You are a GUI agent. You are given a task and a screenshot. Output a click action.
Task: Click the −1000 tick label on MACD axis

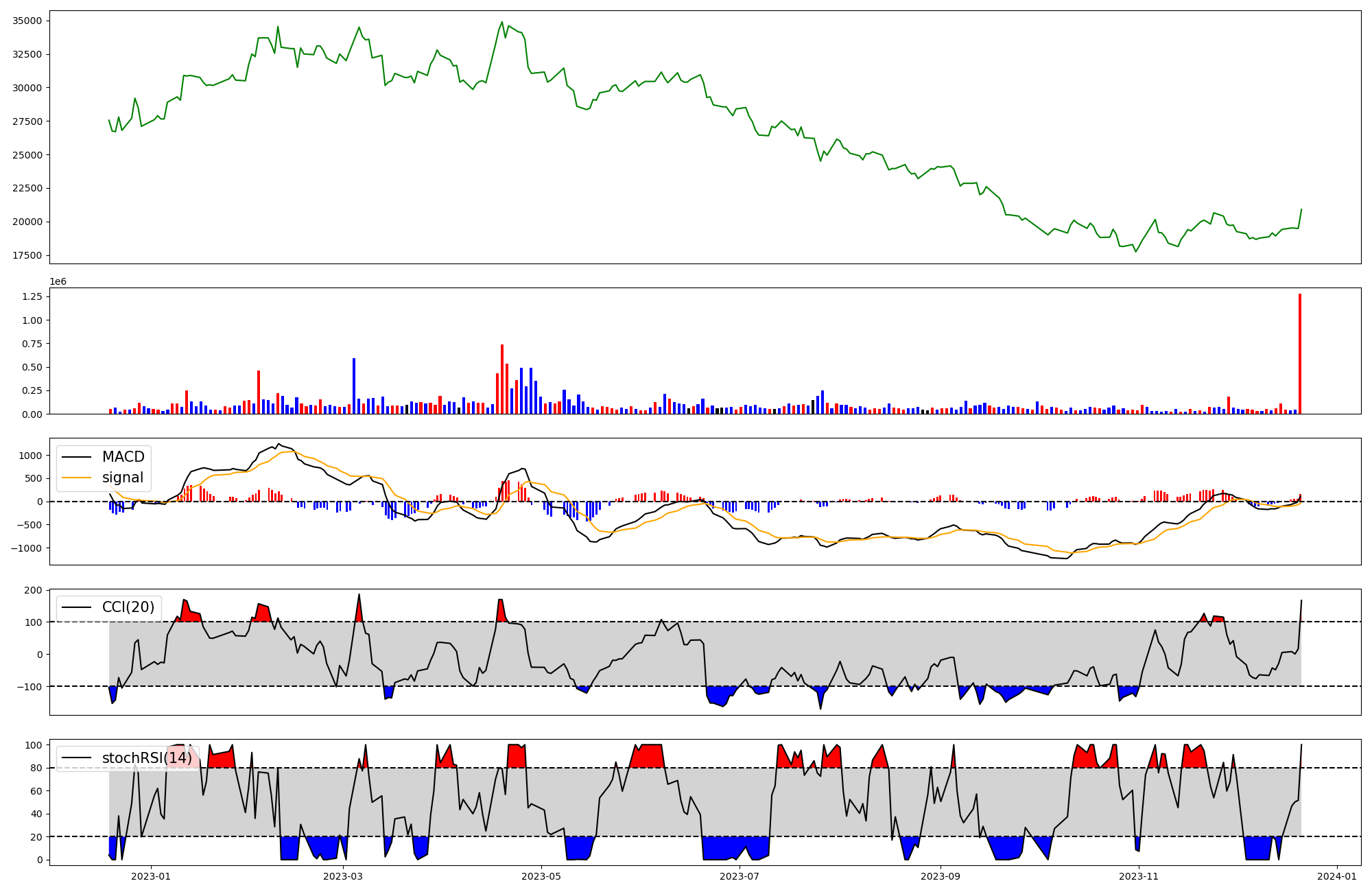coord(26,548)
